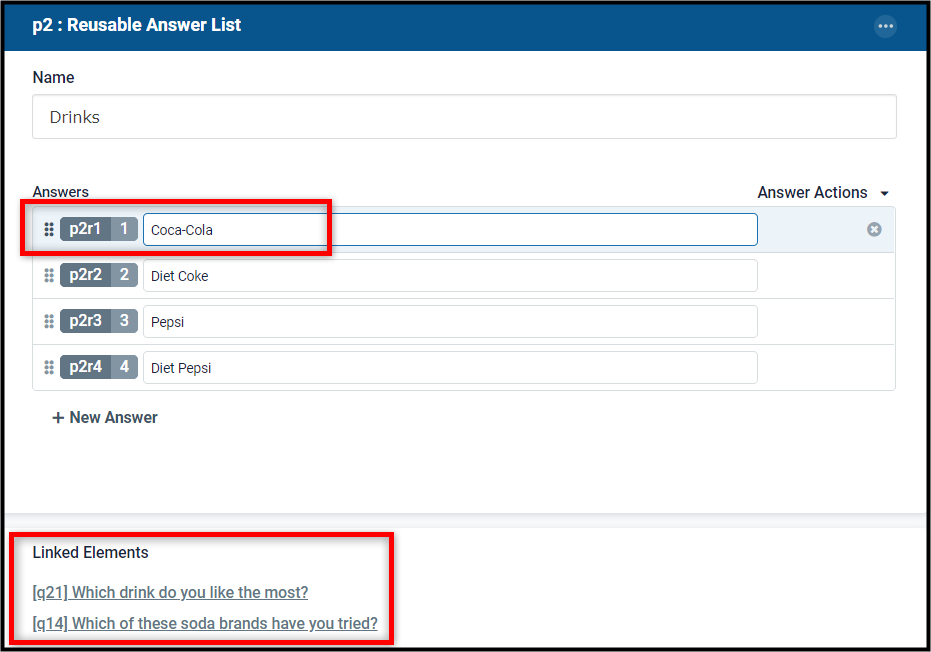931x652 pixels.
Task: Select the p2r2 answer label badge
Action: pos(86,275)
